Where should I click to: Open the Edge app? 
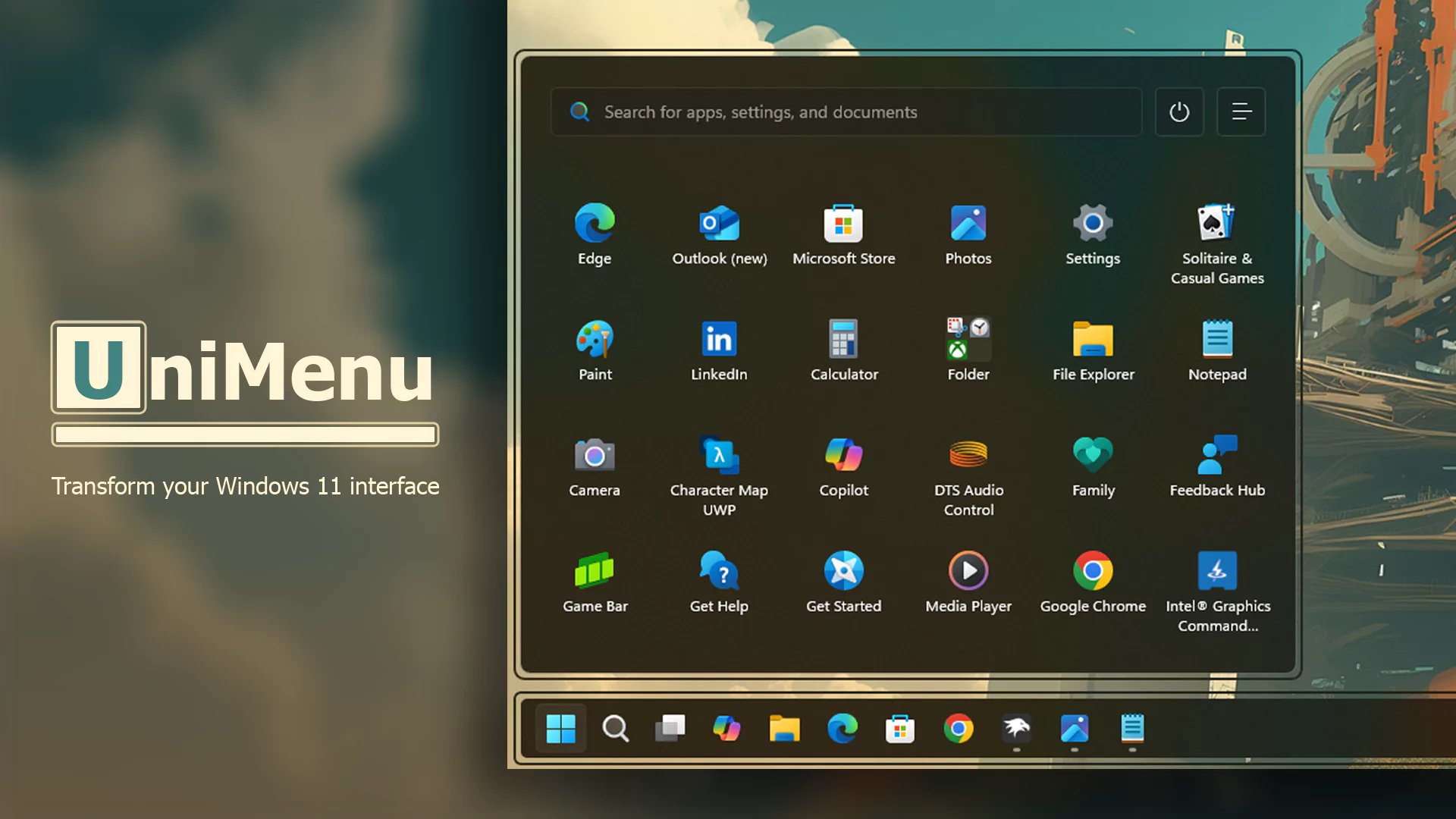[x=595, y=234]
